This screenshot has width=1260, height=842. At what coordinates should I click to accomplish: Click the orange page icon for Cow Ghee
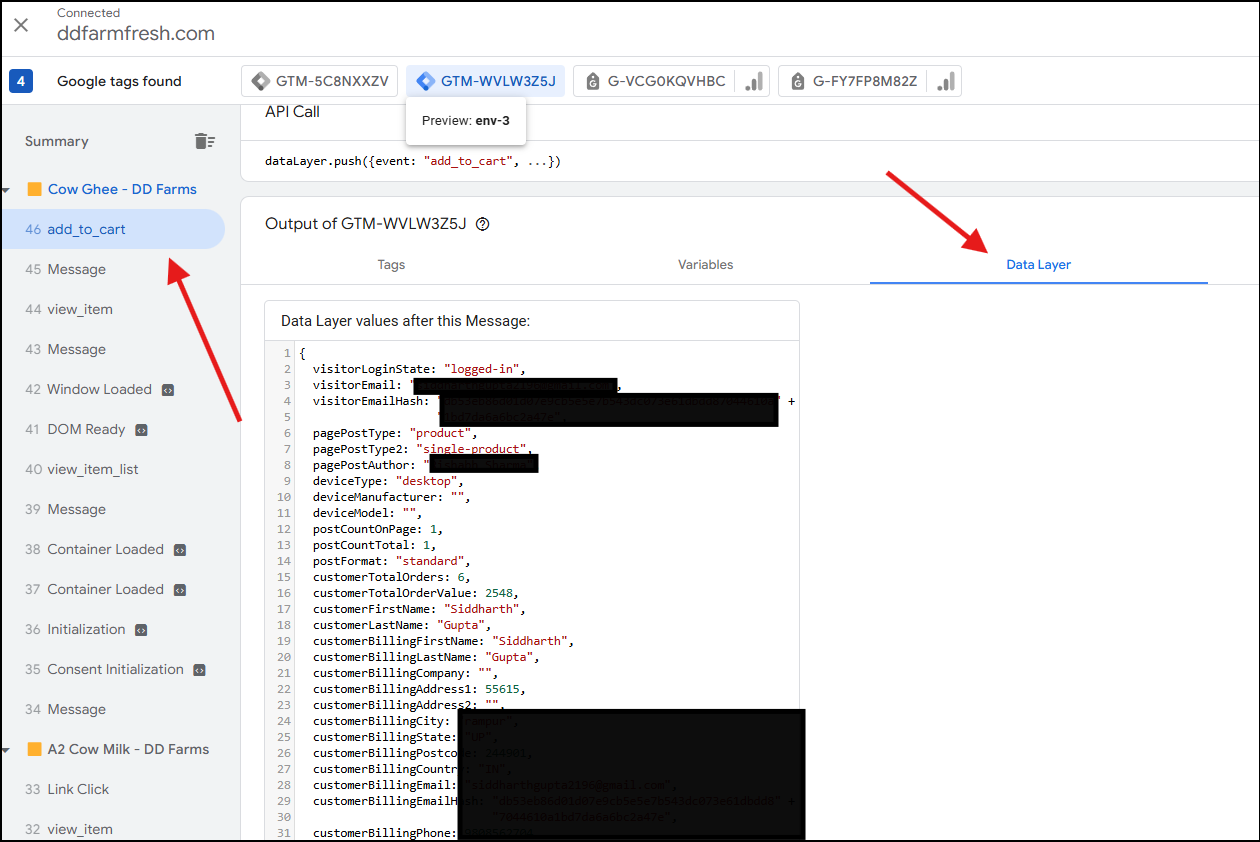click(x=34, y=189)
